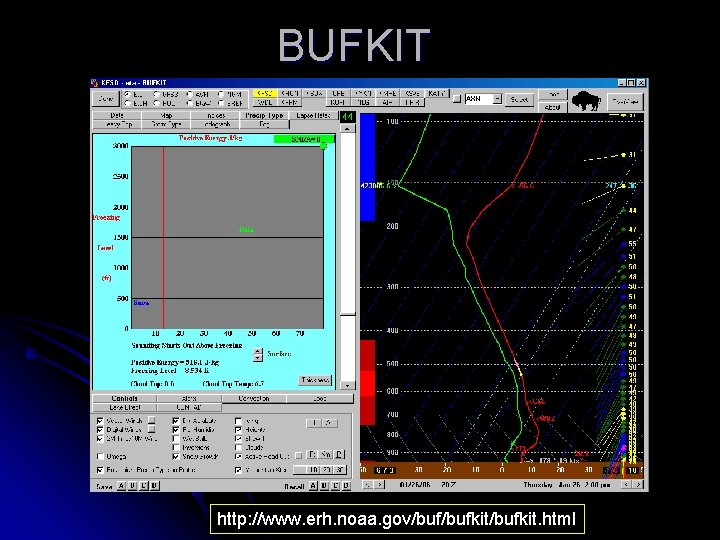Click the previous time arrow below the sounding
The image size is (720, 540).
[367, 484]
